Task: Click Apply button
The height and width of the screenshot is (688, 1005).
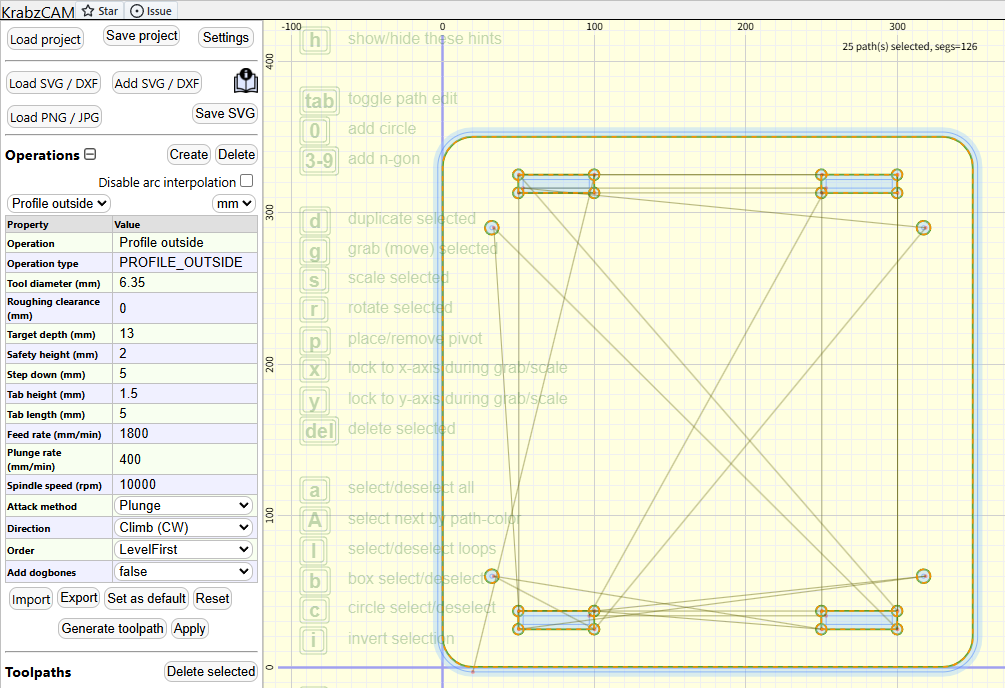Action: coord(190,628)
